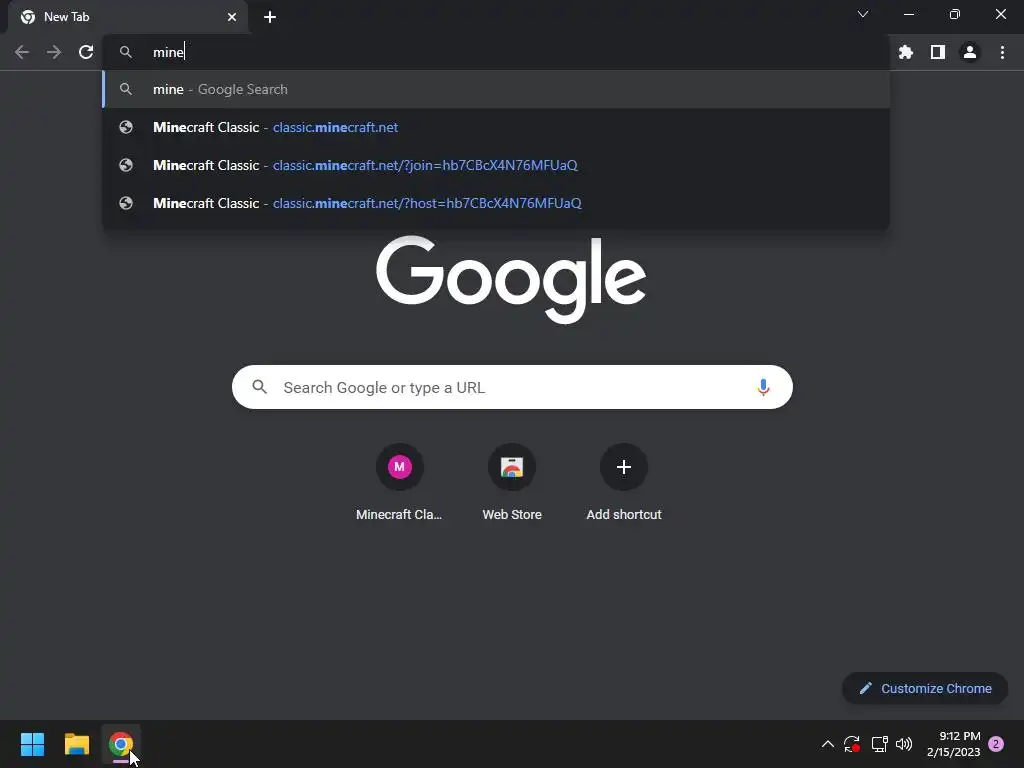Open the network tray icon
This screenshot has width=1024, height=768.
(x=879, y=744)
